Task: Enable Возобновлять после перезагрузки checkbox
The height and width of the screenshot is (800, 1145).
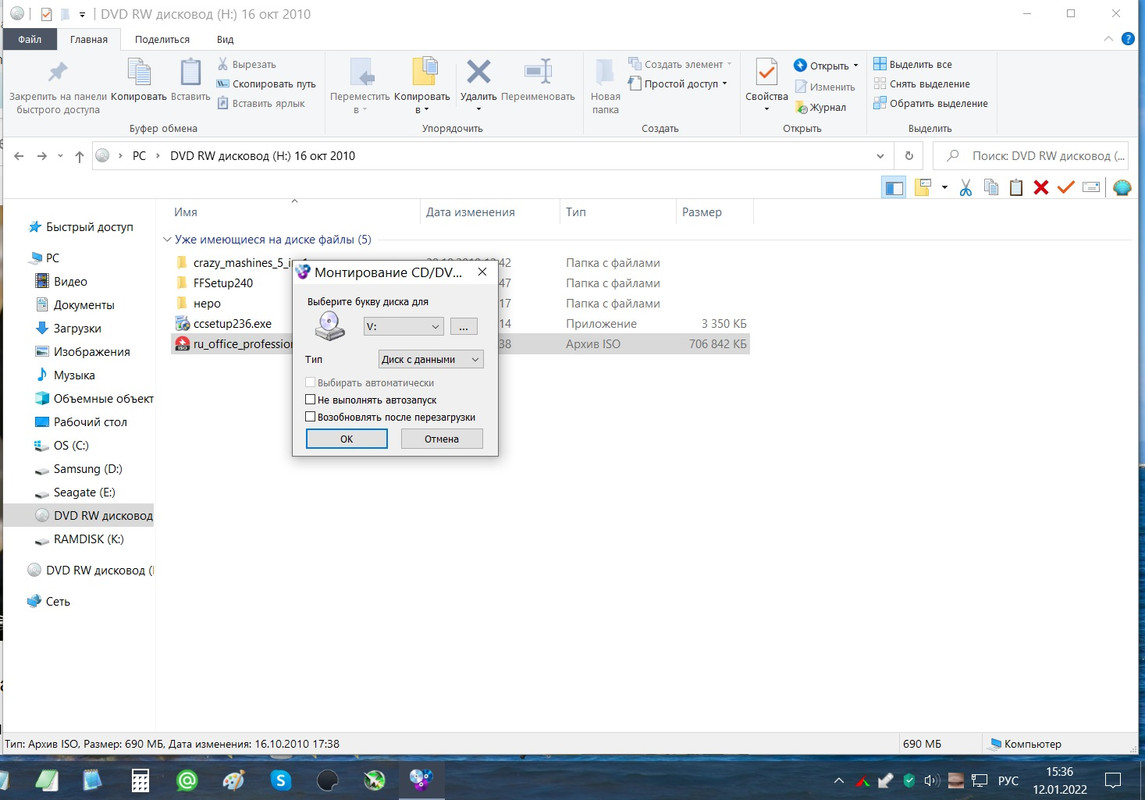Action: (x=310, y=417)
